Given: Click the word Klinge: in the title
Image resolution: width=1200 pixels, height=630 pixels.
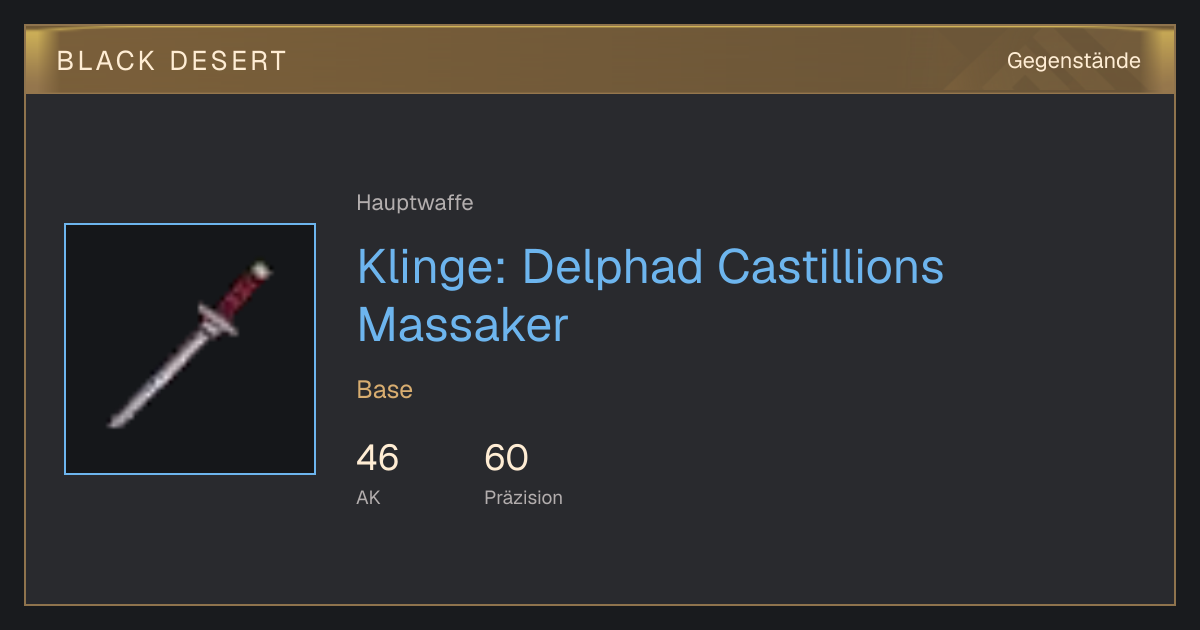Looking at the screenshot, I should pos(433,267).
